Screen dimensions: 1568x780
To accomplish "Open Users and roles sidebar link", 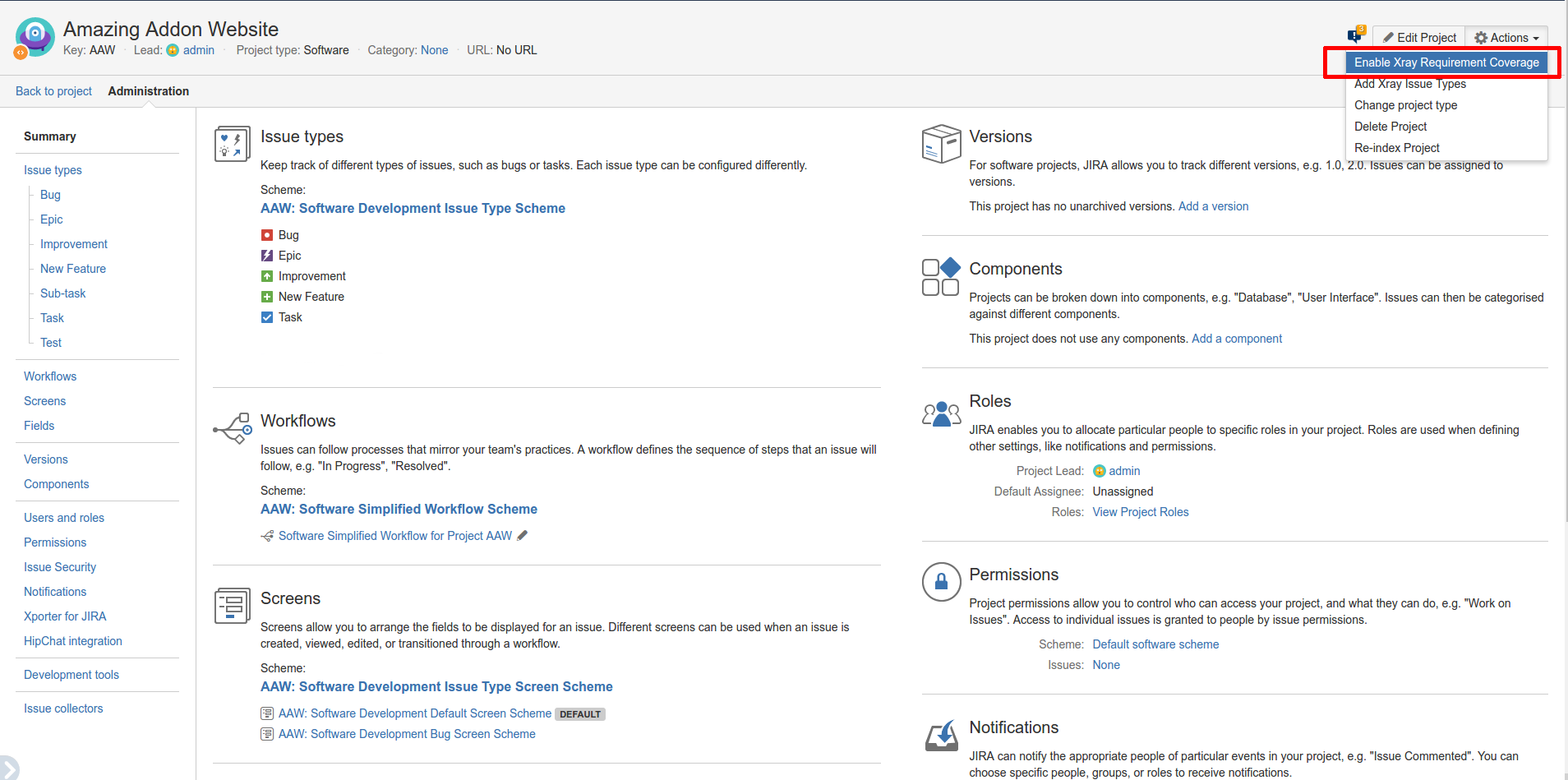I will coord(64,518).
